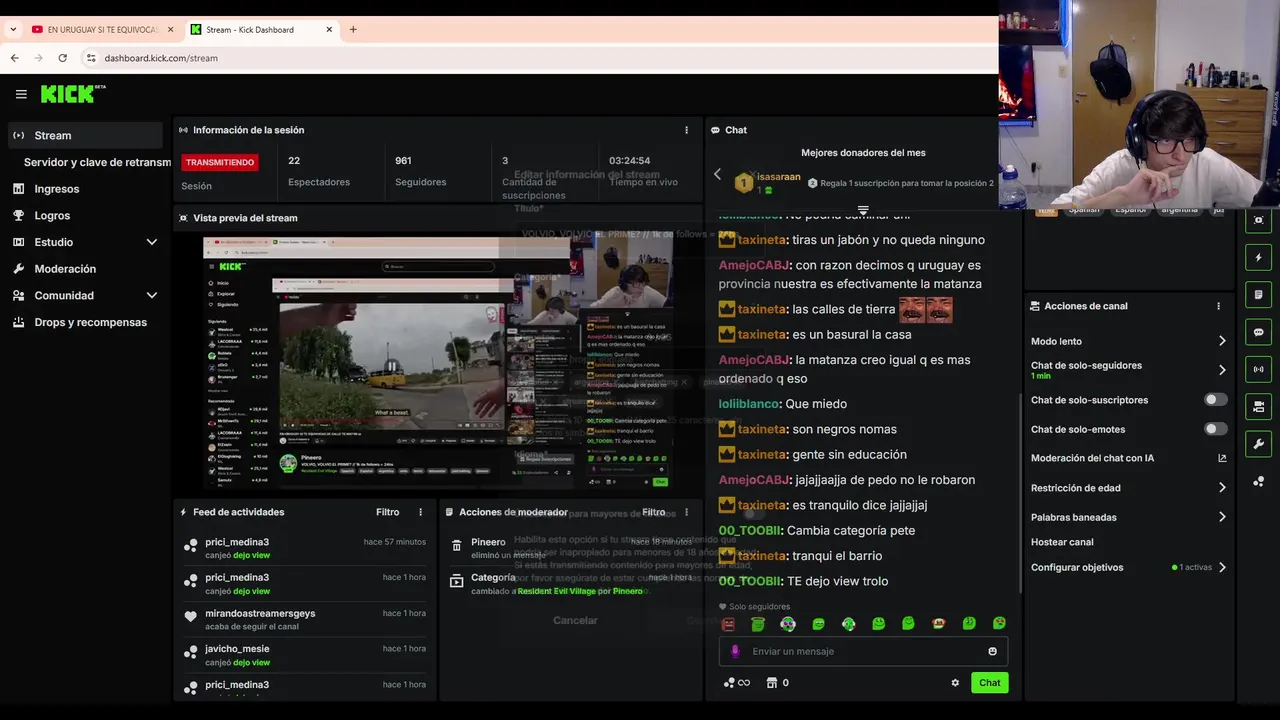Click isasaraan top donor entry
This screenshot has width=1280, height=720.
click(x=768, y=182)
